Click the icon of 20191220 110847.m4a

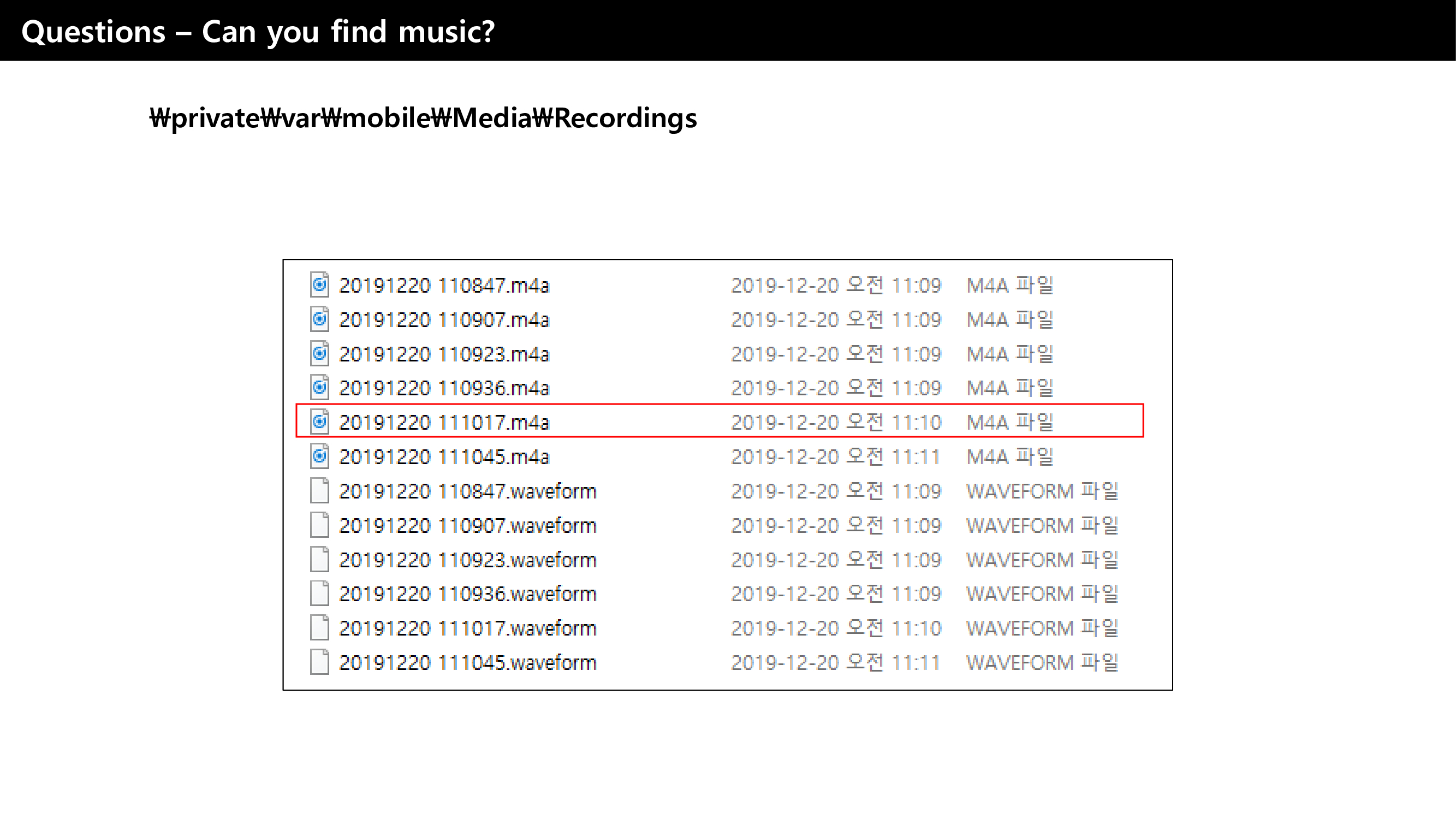(x=319, y=285)
